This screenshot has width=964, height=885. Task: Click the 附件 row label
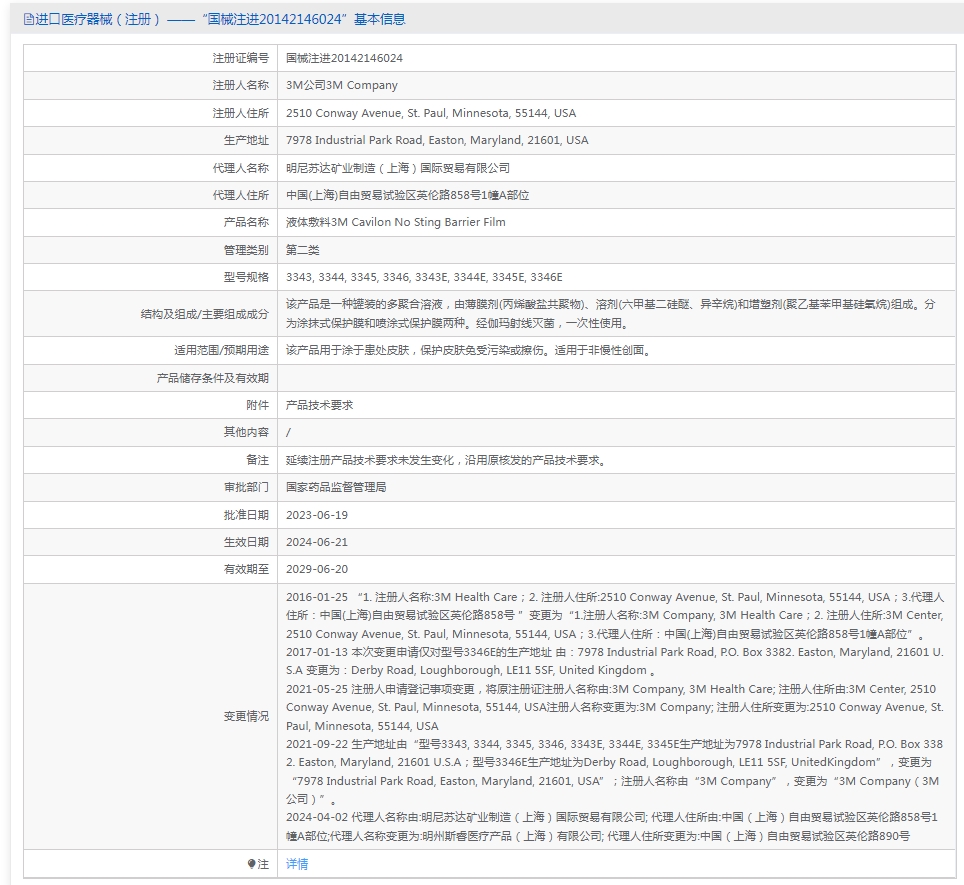(x=257, y=405)
